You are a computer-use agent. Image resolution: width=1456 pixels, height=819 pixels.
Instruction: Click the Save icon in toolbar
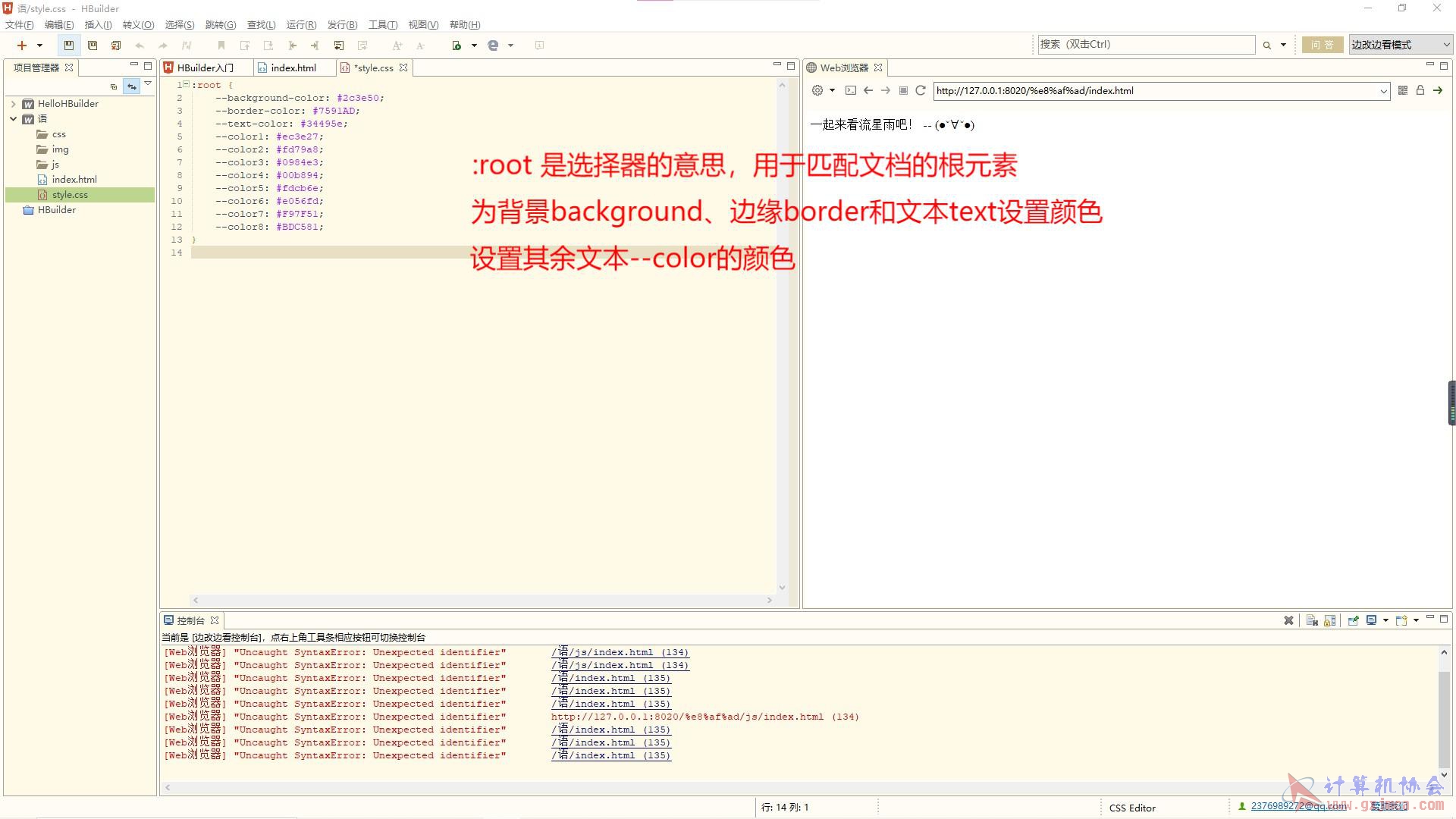click(68, 45)
